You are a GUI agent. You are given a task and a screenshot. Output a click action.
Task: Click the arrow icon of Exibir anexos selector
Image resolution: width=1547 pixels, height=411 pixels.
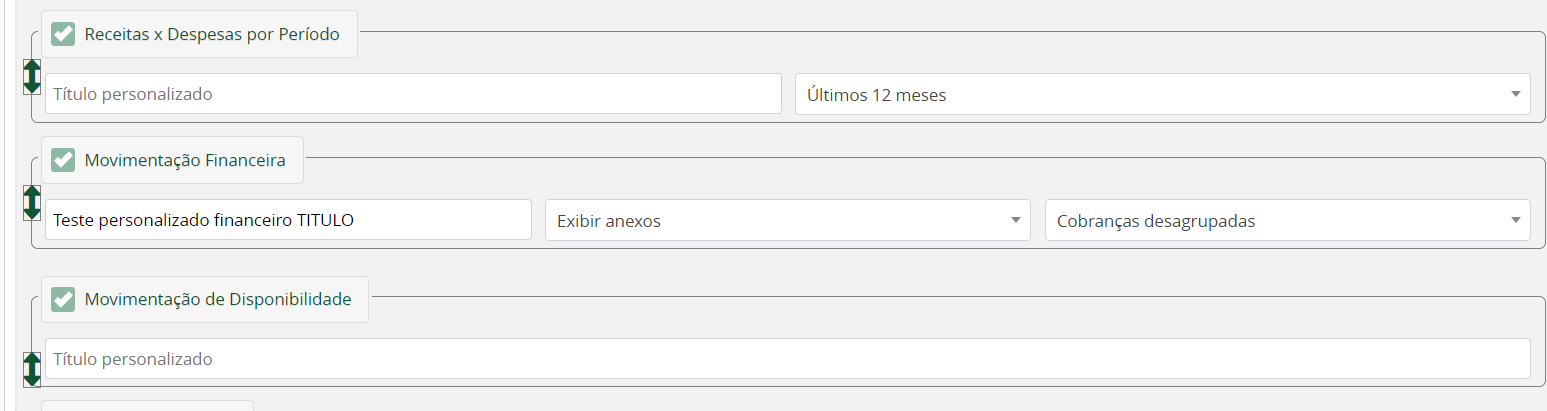click(x=1014, y=220)
